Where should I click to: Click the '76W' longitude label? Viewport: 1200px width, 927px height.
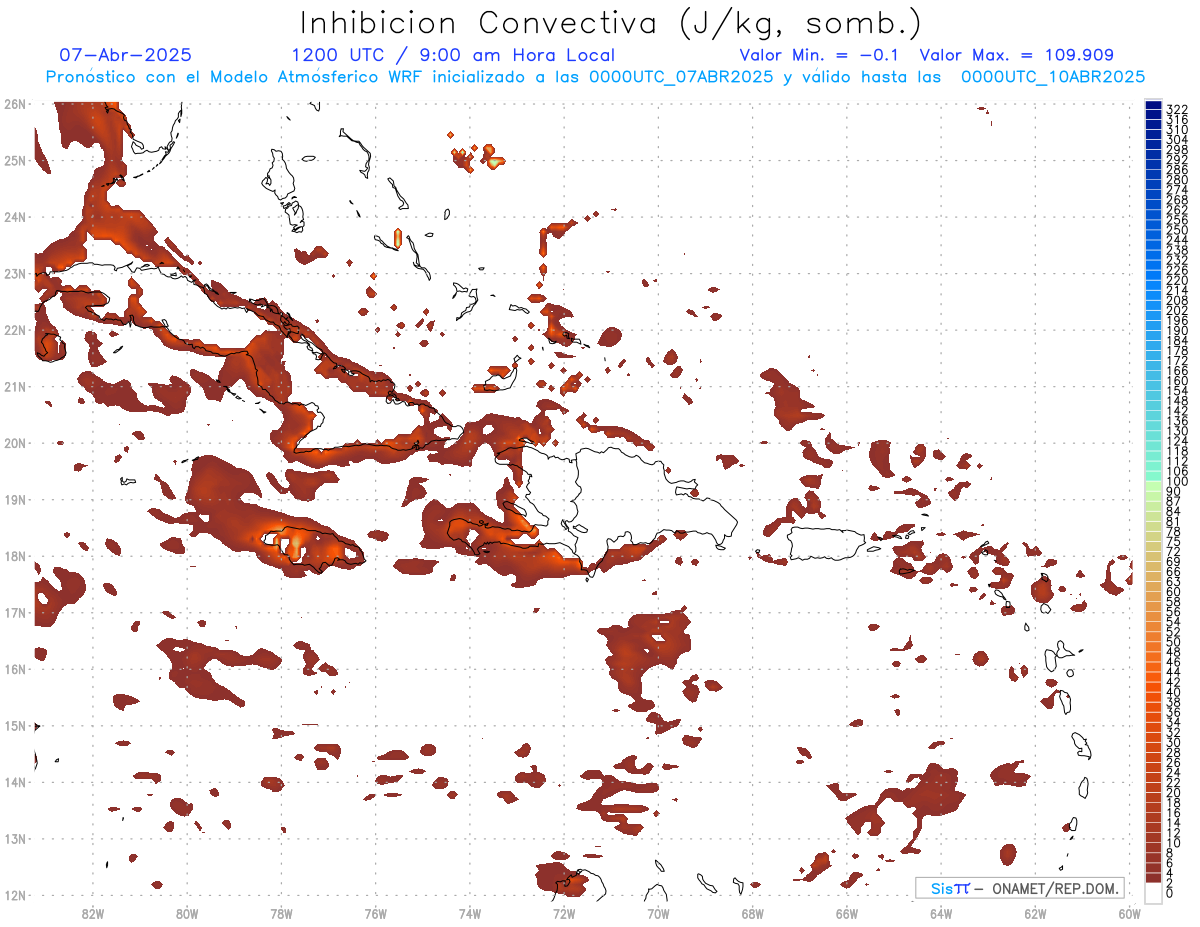375,912
